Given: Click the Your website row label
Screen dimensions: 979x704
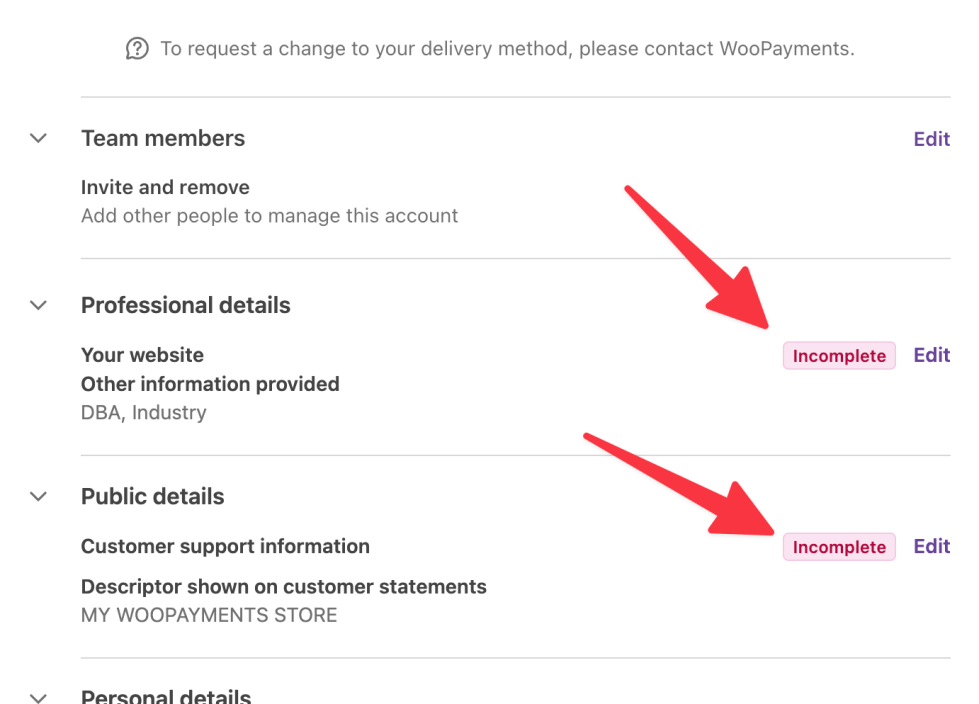Looking at the screenshot, I should coord(142,355).
